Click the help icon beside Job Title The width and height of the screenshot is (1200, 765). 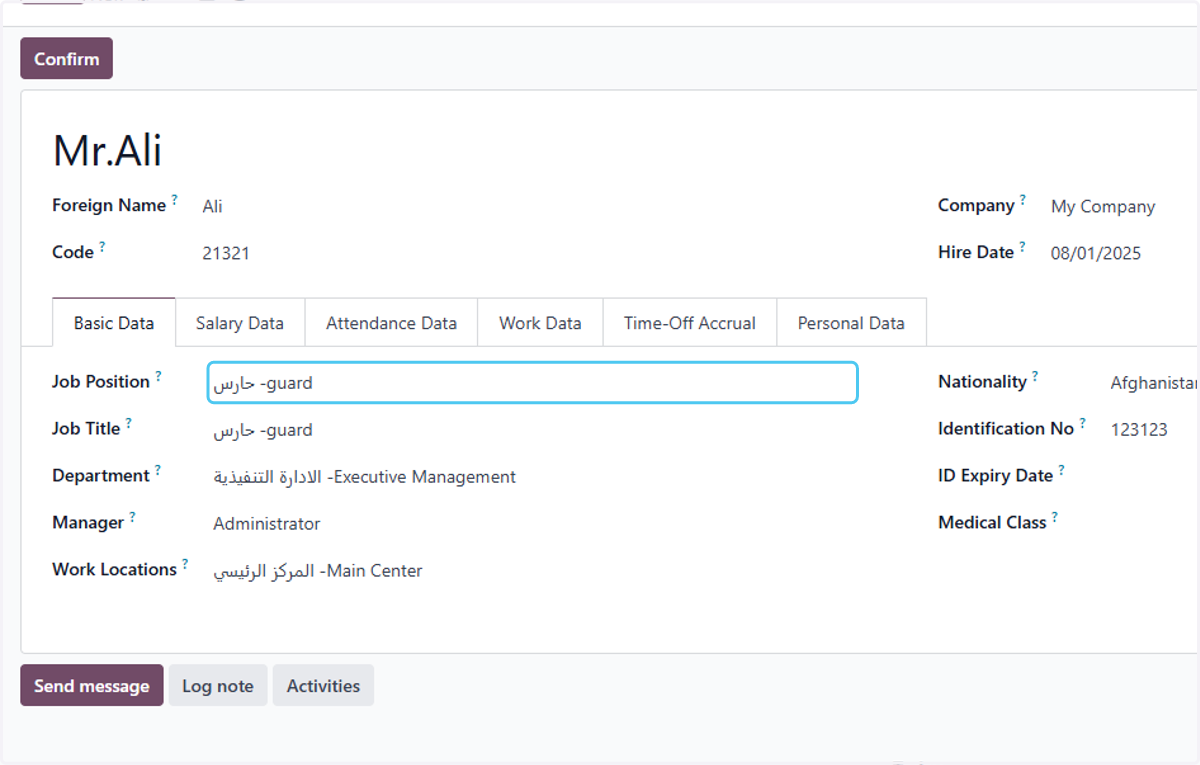[x=128, y=423]
